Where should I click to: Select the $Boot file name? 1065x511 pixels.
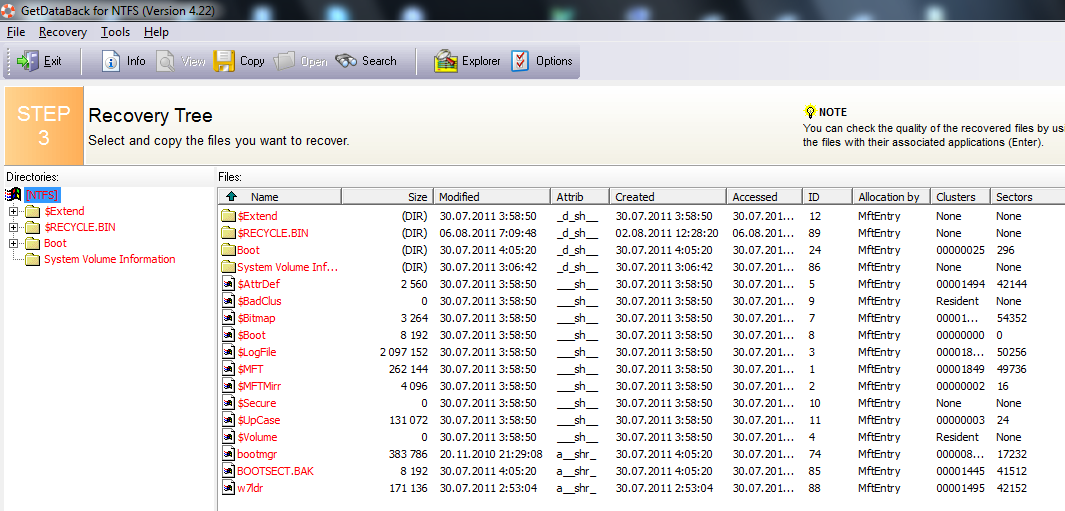251,335
